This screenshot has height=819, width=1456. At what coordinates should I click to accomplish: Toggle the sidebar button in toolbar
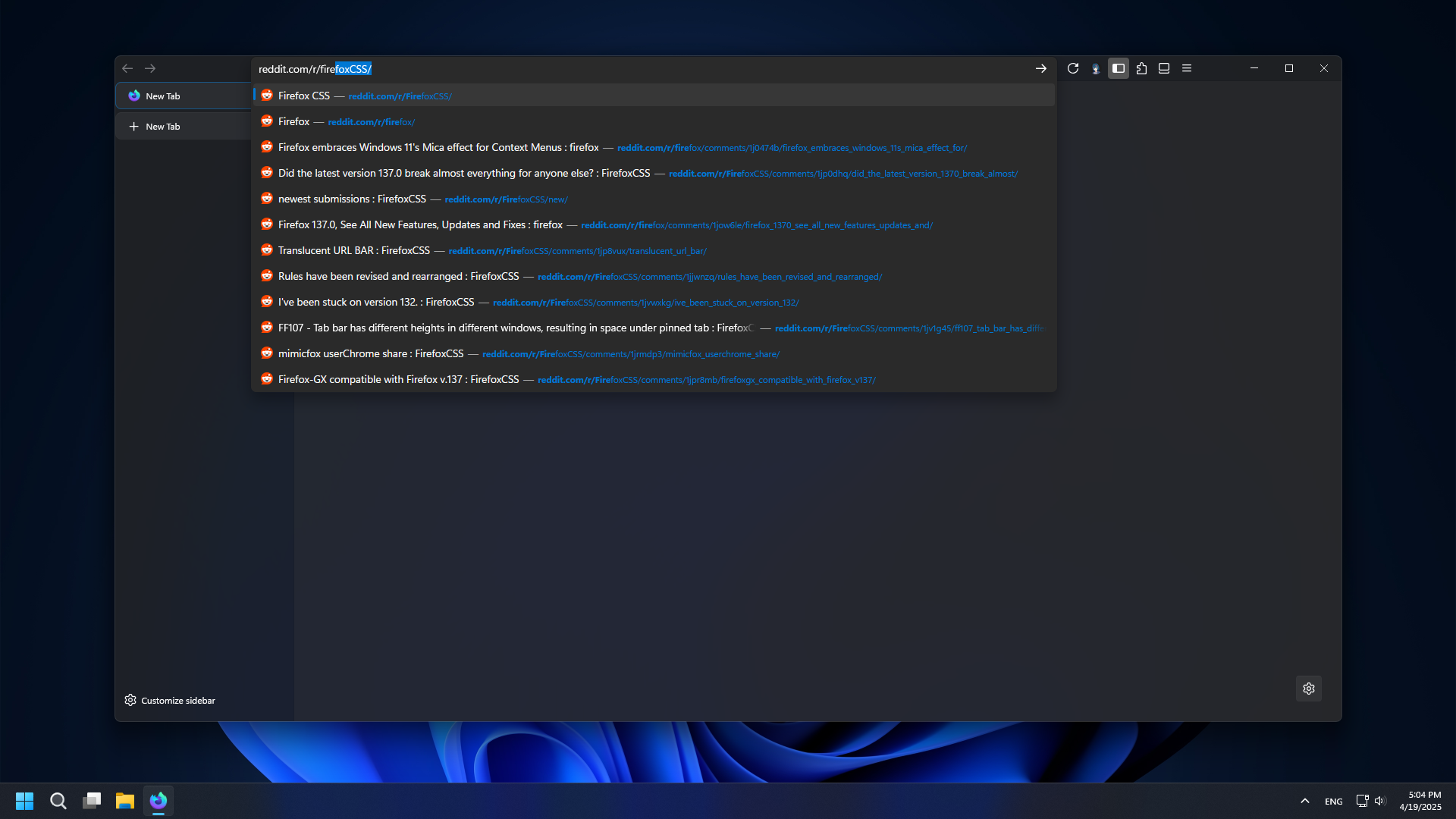click(x=1119, y=68)
